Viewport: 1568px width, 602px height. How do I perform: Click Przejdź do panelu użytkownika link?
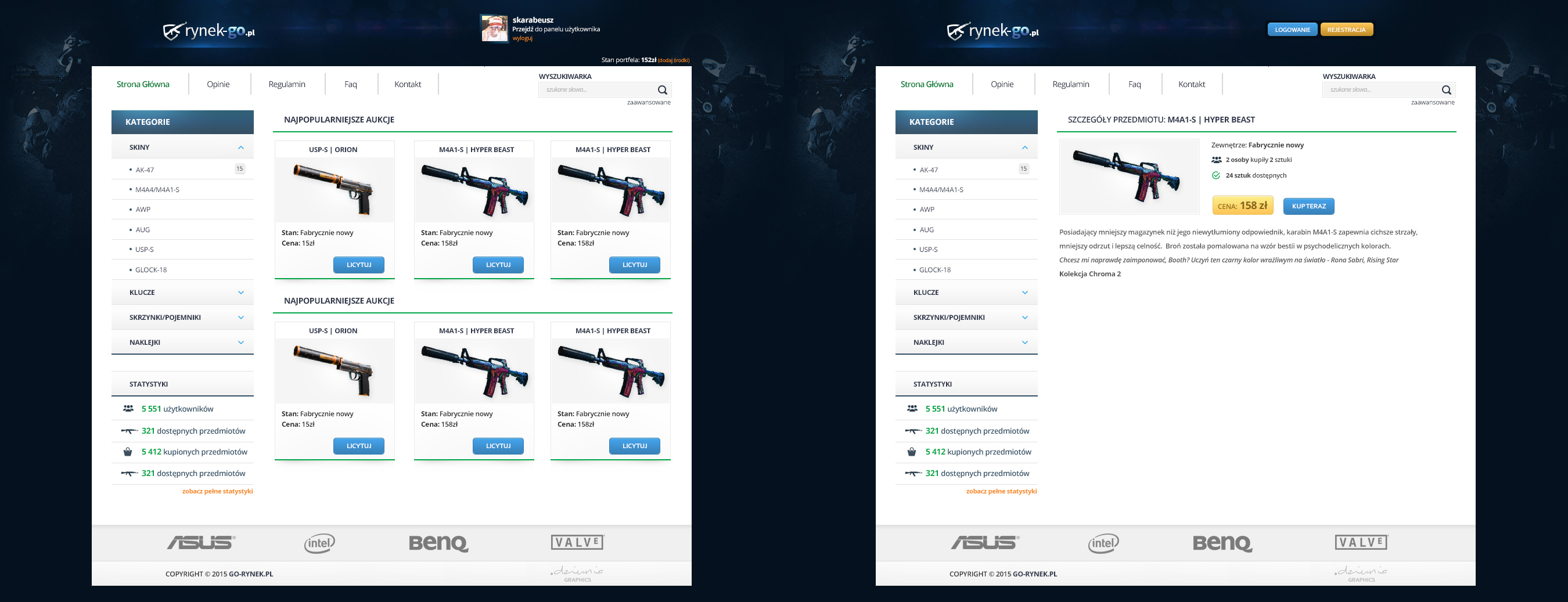coord(556,29)
